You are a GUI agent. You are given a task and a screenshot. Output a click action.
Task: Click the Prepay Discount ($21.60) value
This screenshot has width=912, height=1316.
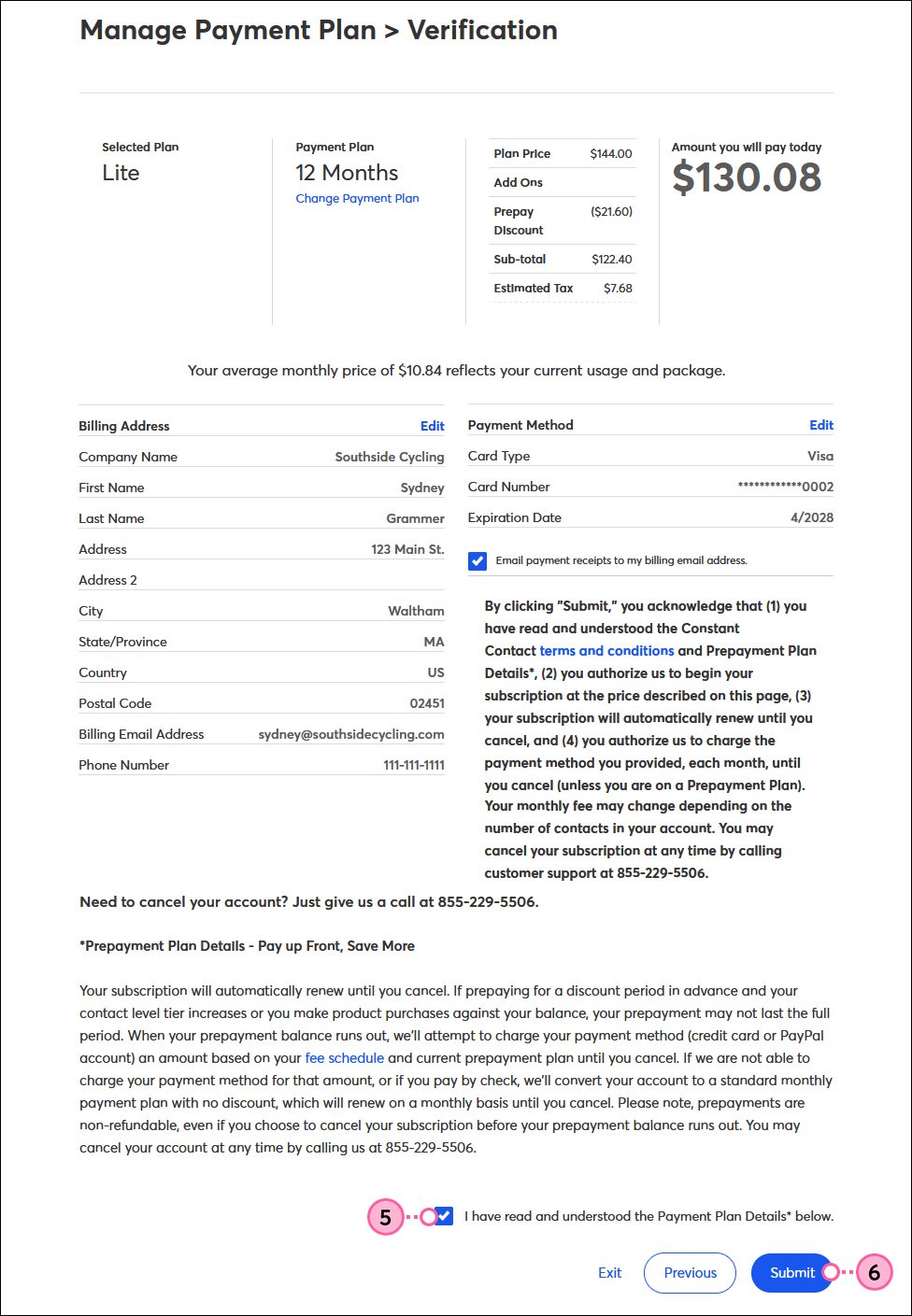pos(611,212)
